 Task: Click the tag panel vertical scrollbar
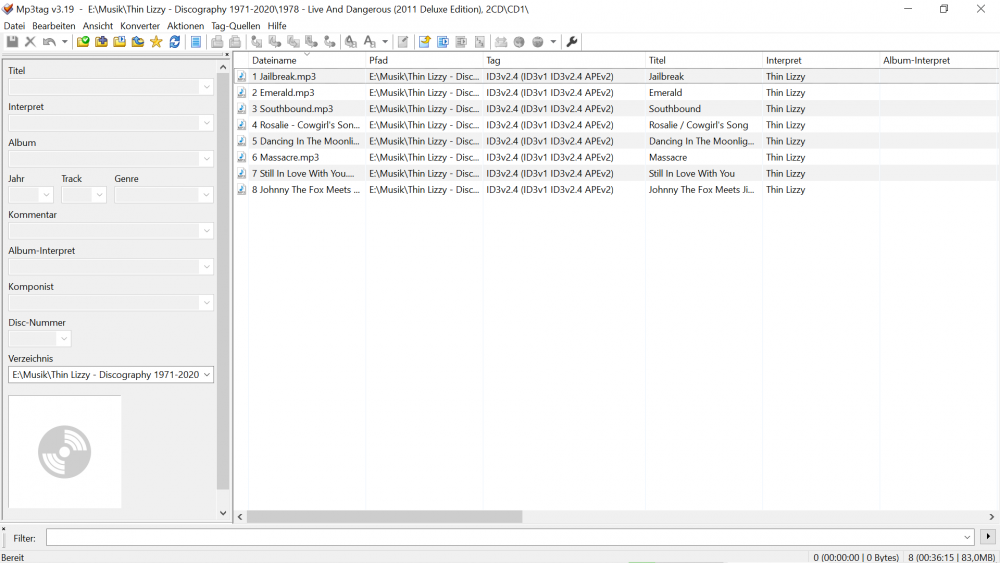pos(223,281)
